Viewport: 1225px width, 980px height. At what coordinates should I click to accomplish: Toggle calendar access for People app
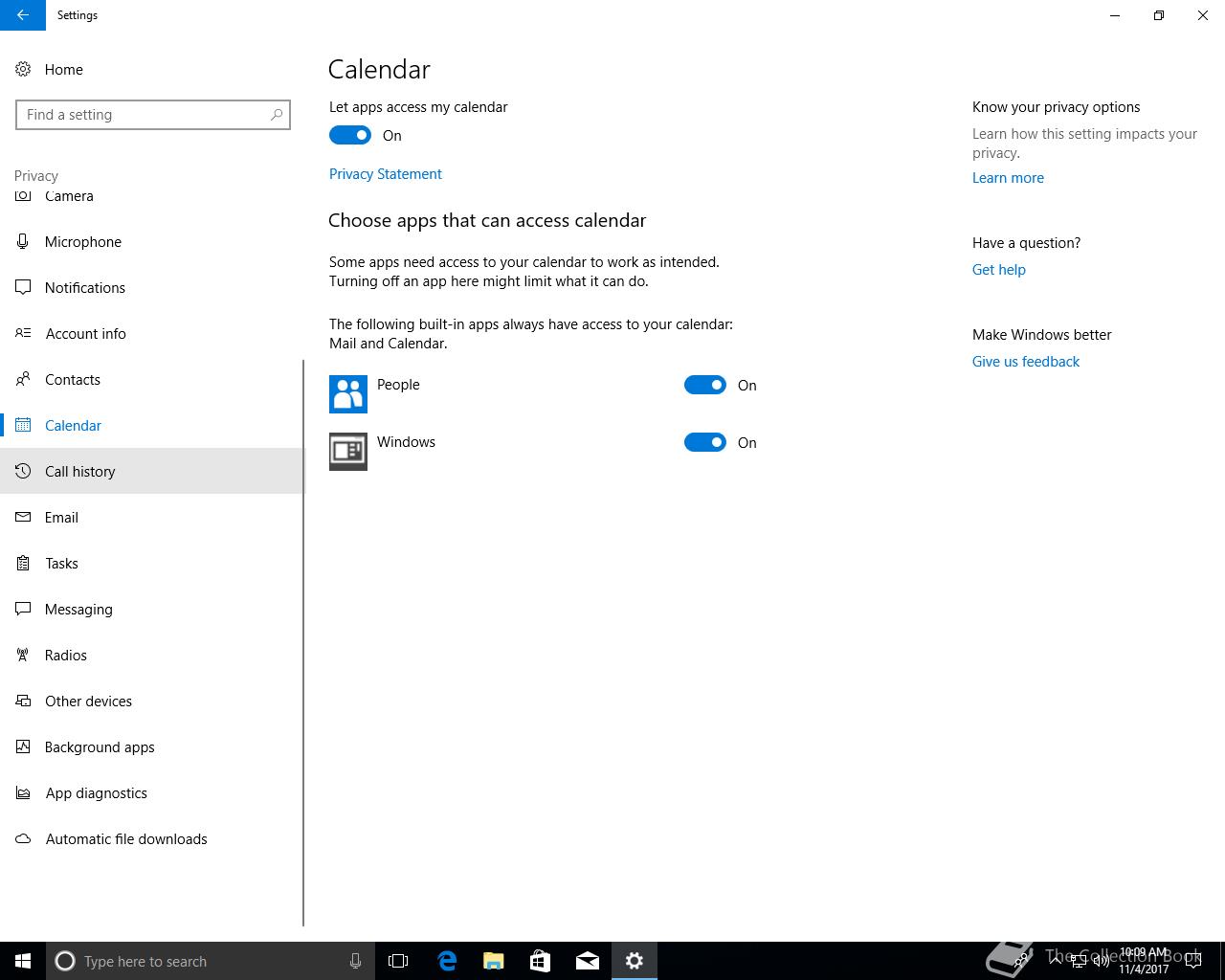[705, 385]
